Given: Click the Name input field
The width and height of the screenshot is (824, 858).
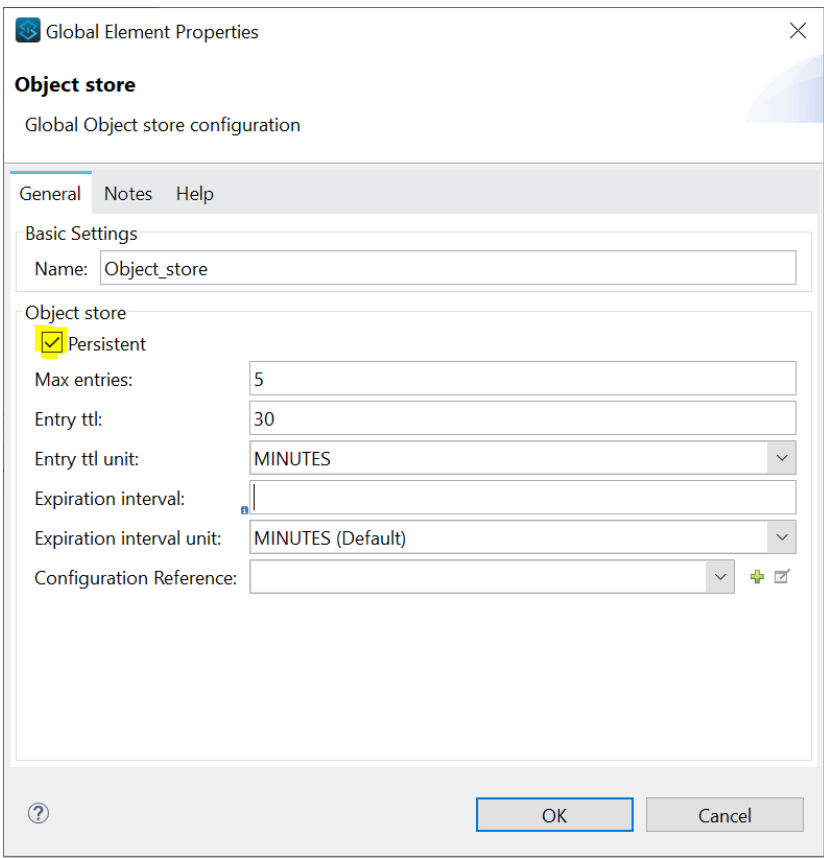Looking at the screenshot, I should click(448, 268).
